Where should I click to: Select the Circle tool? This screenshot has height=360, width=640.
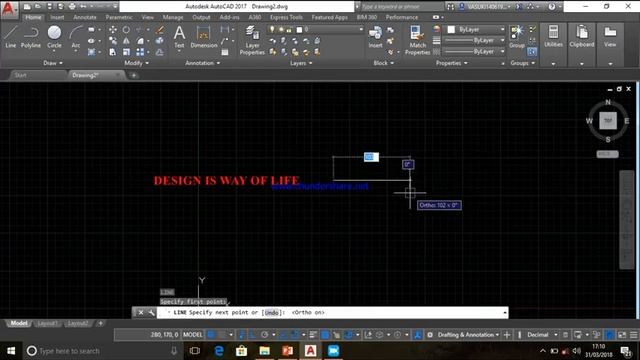[54, 37]
